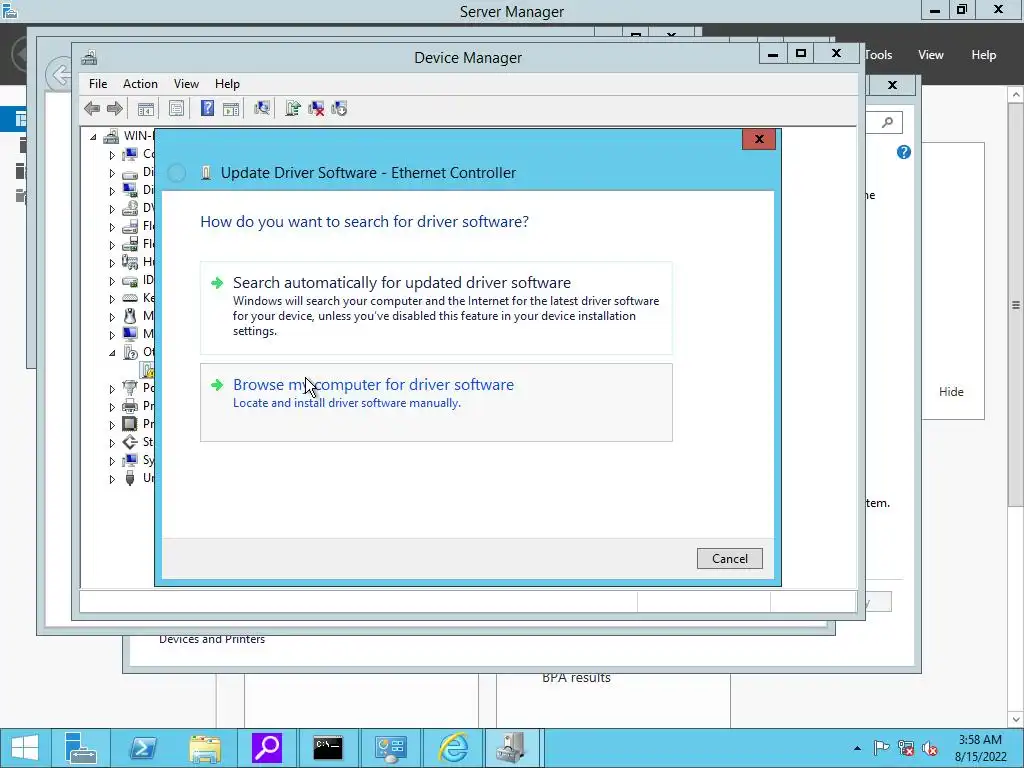Open Properties icon in Device Manager toolbar
The height and width of the screenshot is (768, 1024).
pos(176,108)
